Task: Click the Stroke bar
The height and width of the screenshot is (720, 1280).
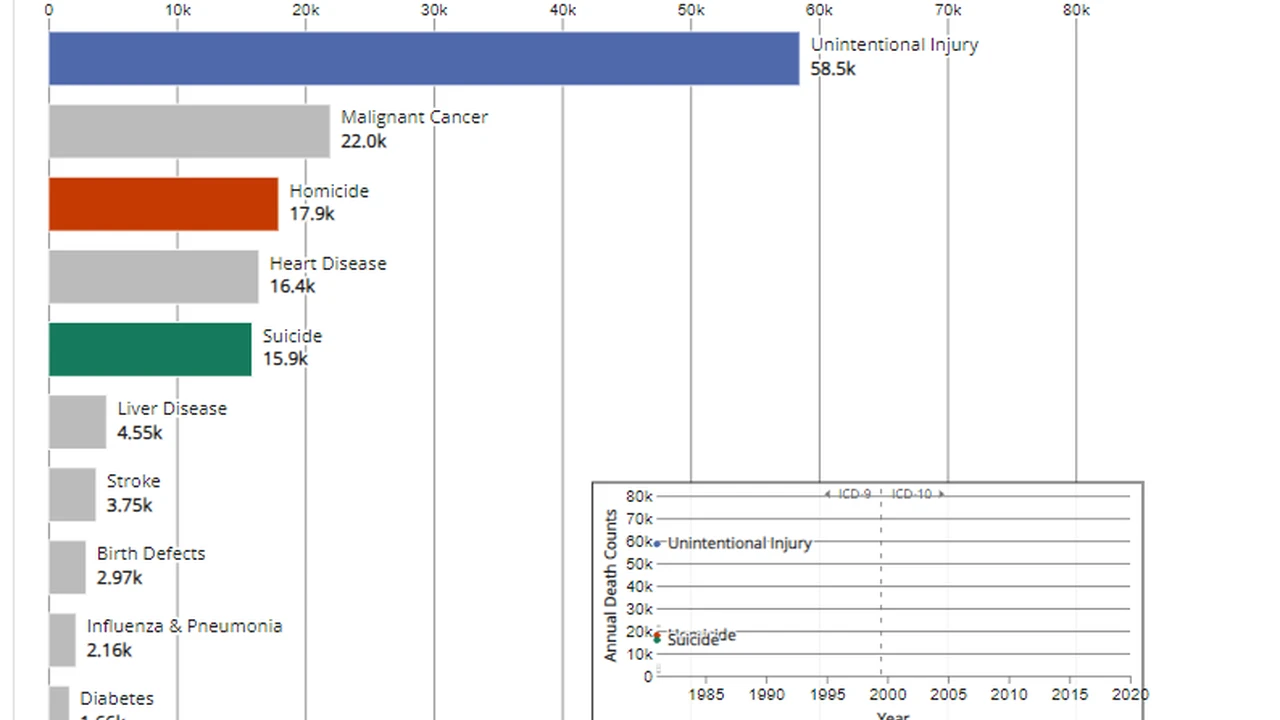Action: click(x=72, y=494)
